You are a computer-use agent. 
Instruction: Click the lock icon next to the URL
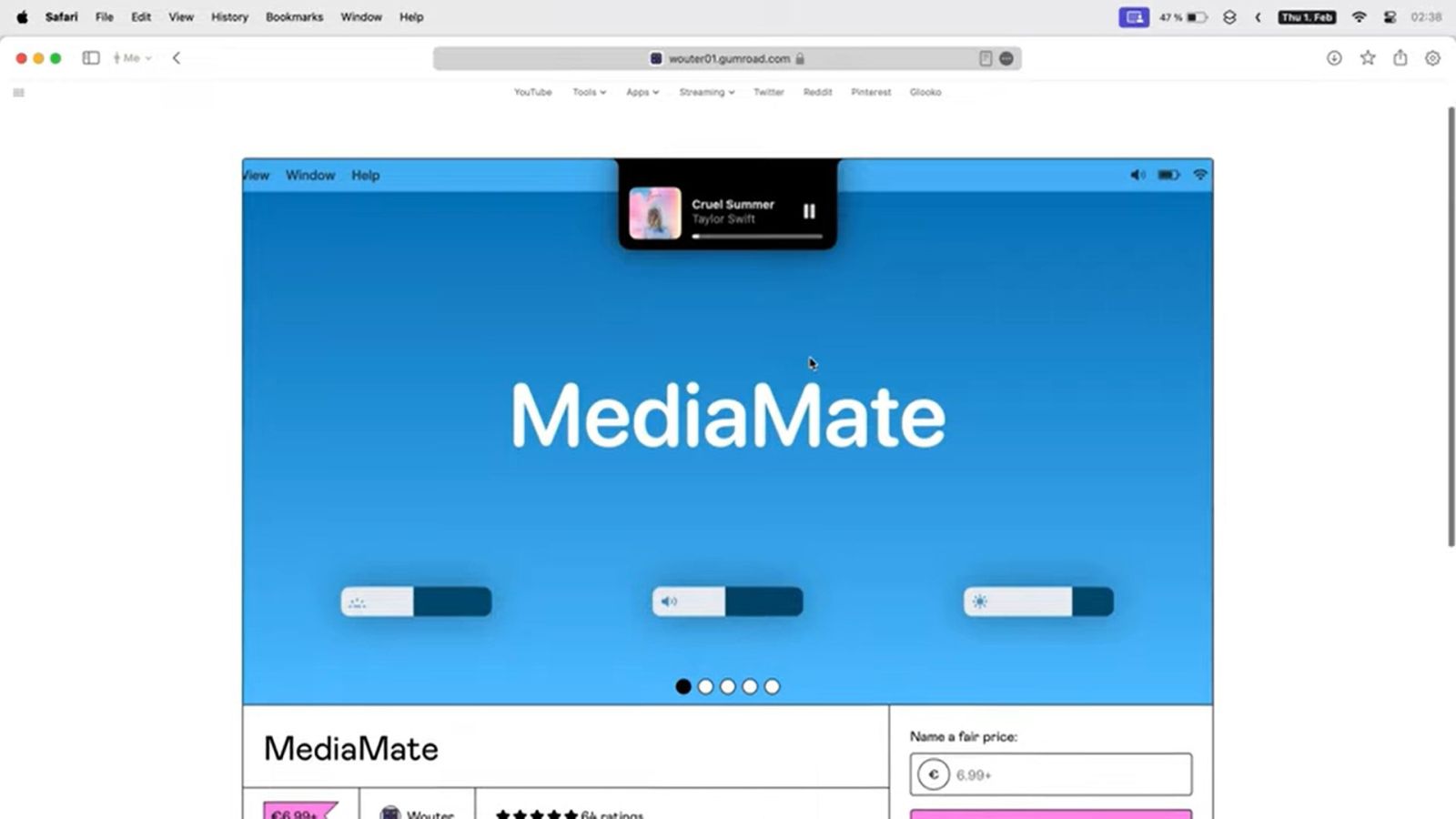(800, 58)
